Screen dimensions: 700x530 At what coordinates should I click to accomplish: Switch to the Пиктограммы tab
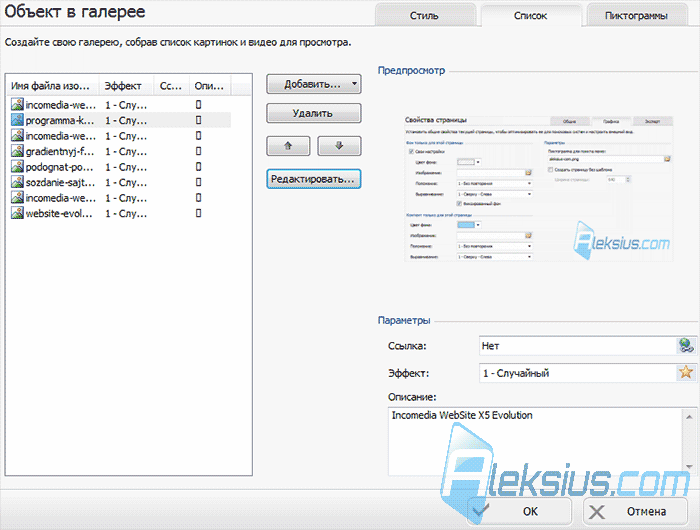point(636,15)
